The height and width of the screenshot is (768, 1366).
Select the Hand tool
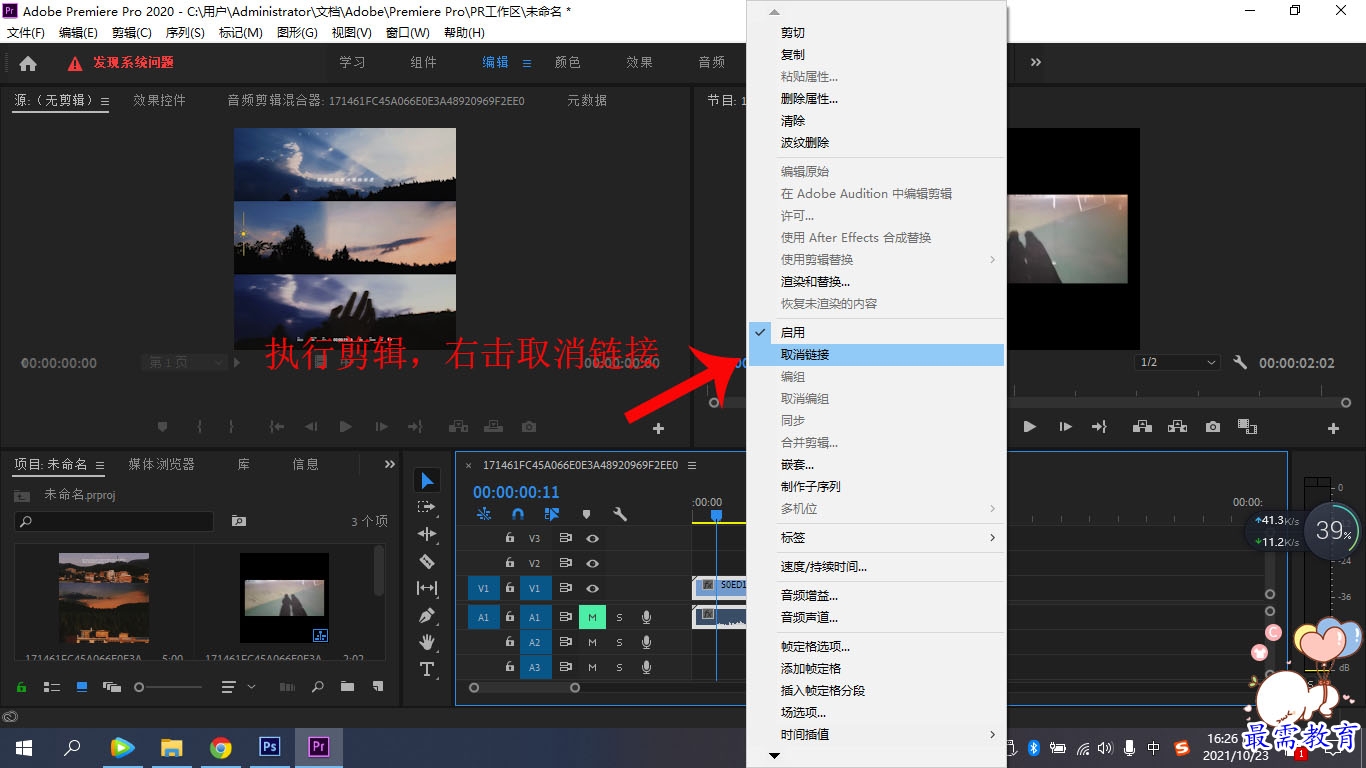(x=427, y=642)
